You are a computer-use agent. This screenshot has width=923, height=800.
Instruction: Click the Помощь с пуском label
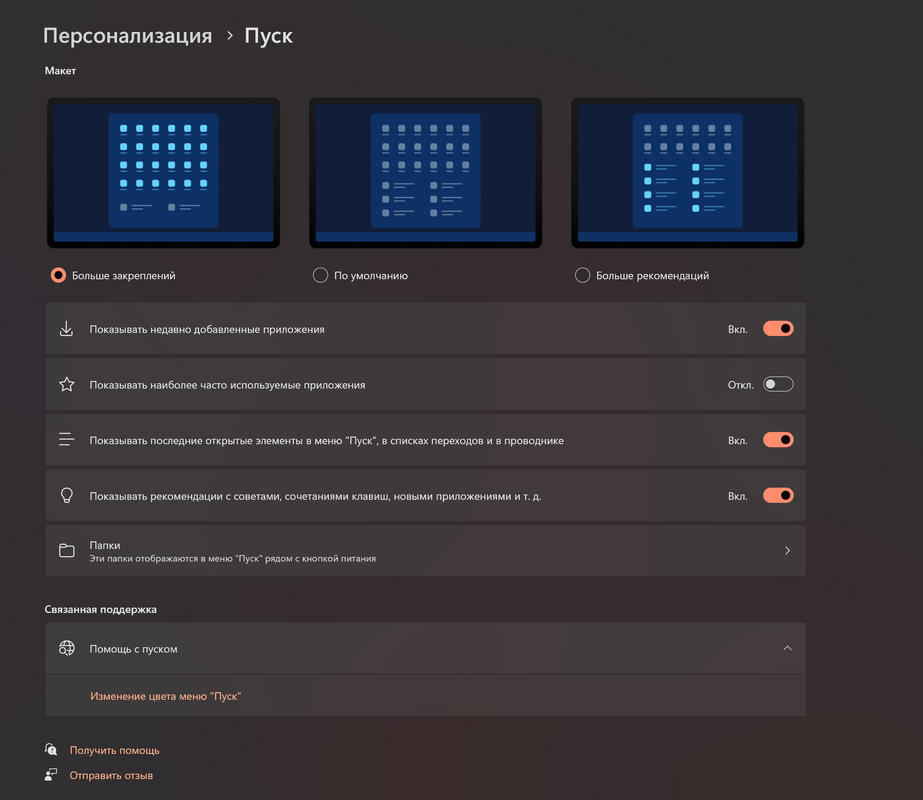[133, 649]
